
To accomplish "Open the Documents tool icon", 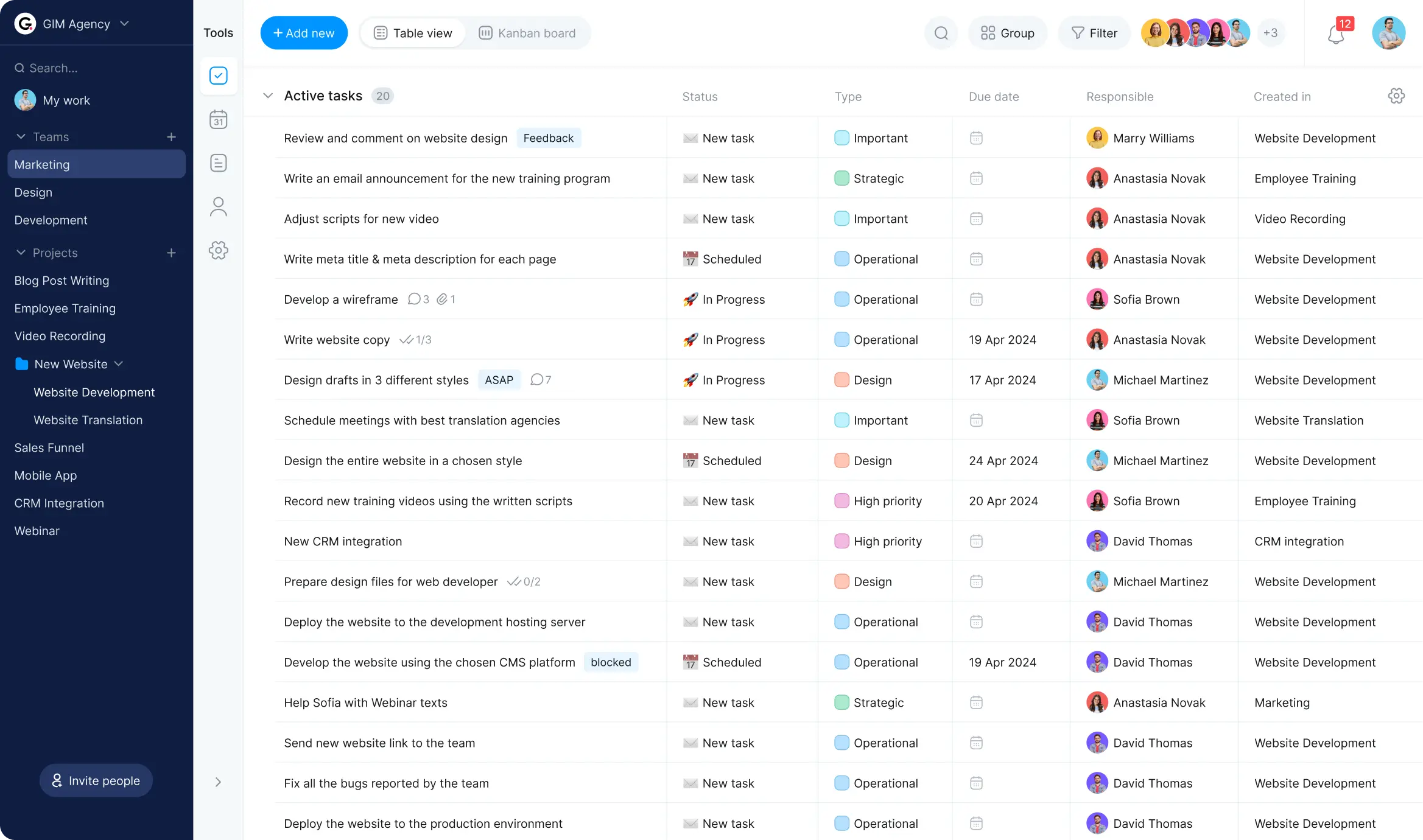I will point(218,163).
